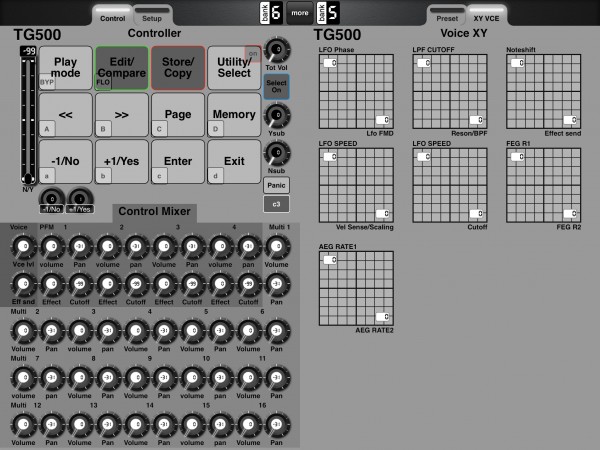
Task: Tap the Utility/Select pad
Action: click(x=234, y=68)
